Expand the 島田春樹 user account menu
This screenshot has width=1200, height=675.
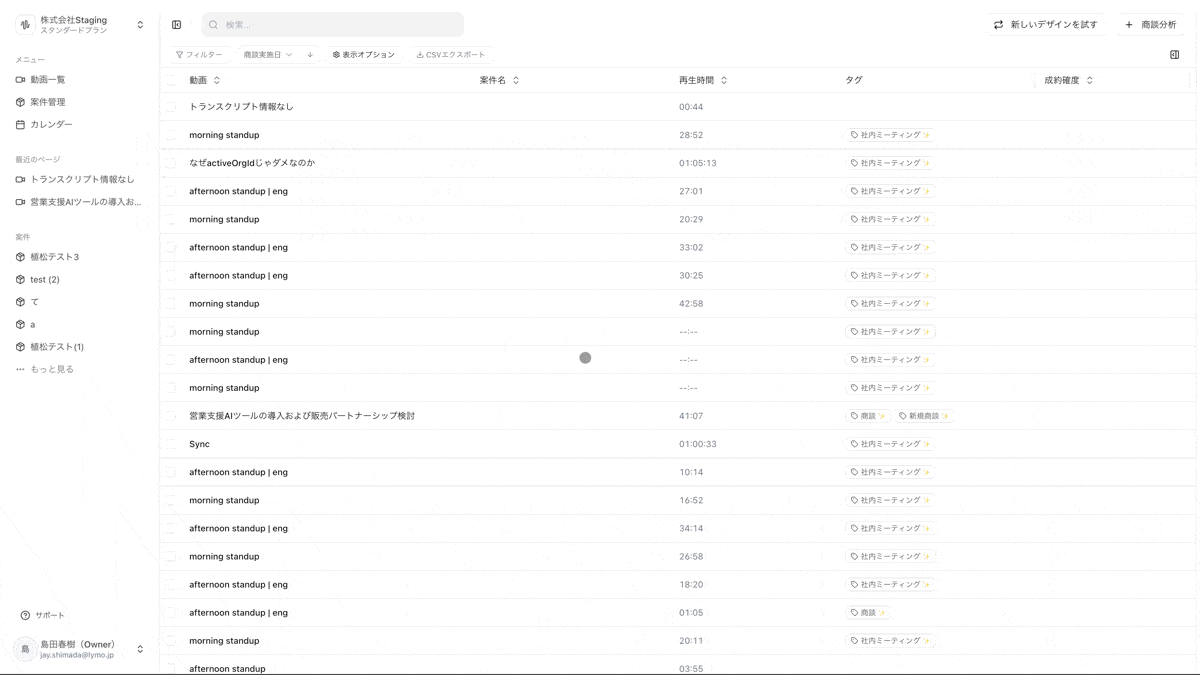click(x=140, y=649)
